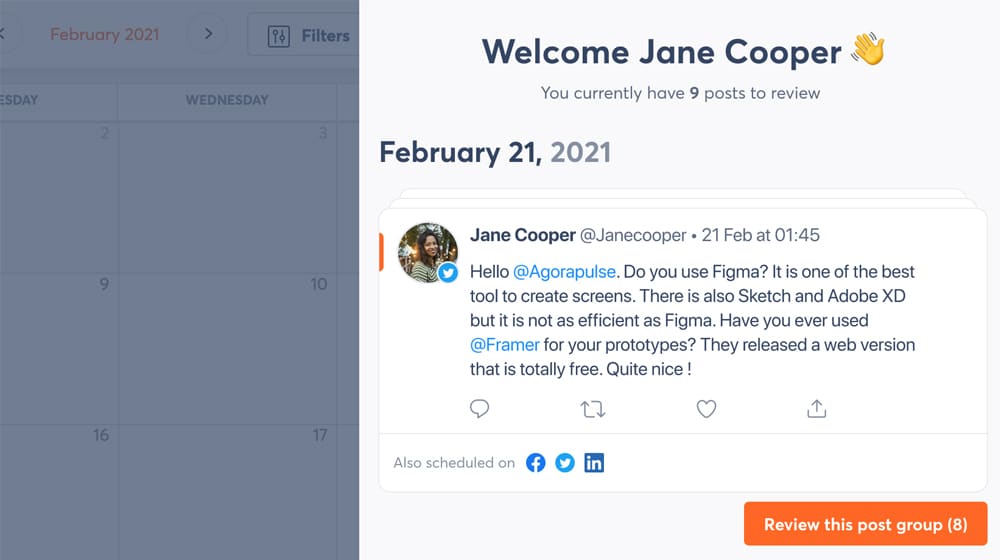Click the share upload icon
The width and height of the screenshot is (1000, 560).
coord(816,409)
